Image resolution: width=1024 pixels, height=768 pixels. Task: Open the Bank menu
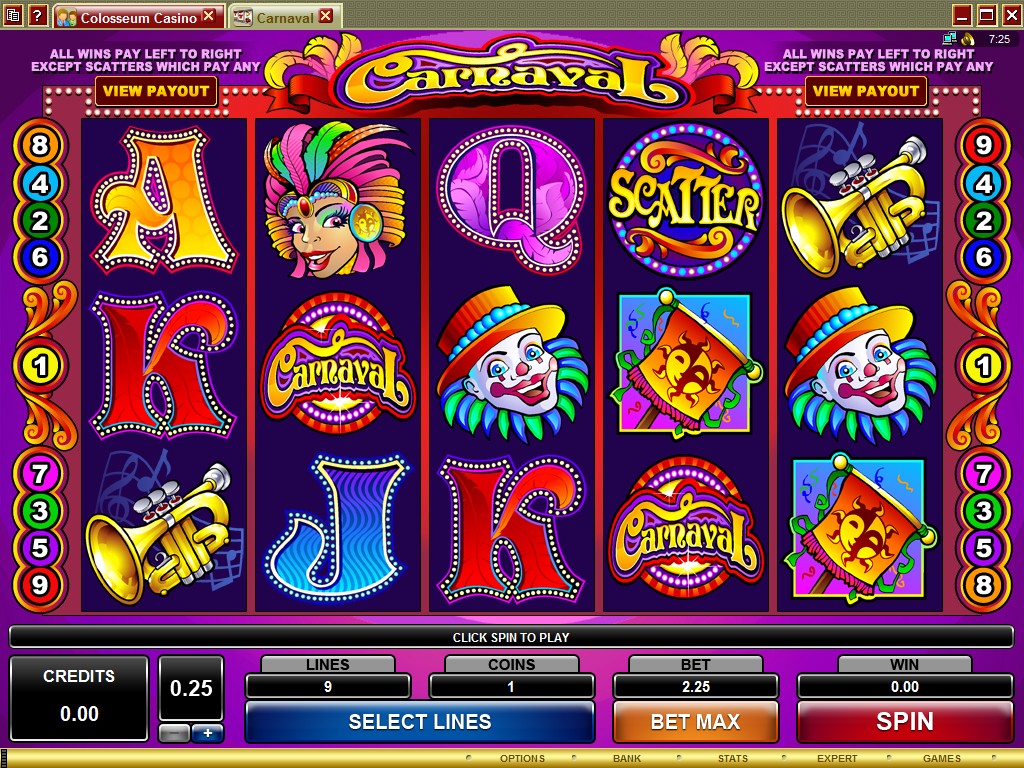pos(626,758)
